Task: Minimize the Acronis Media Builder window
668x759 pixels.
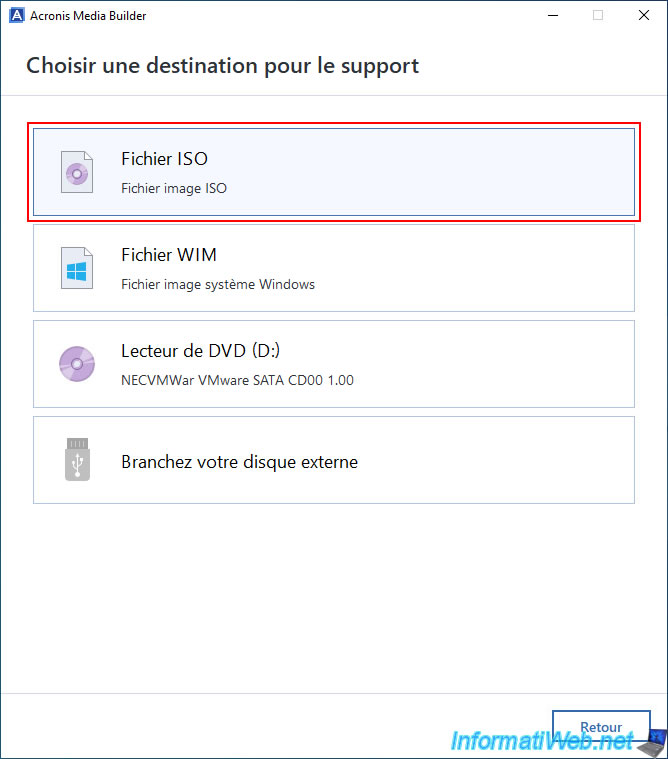Action: pos(552,16)
